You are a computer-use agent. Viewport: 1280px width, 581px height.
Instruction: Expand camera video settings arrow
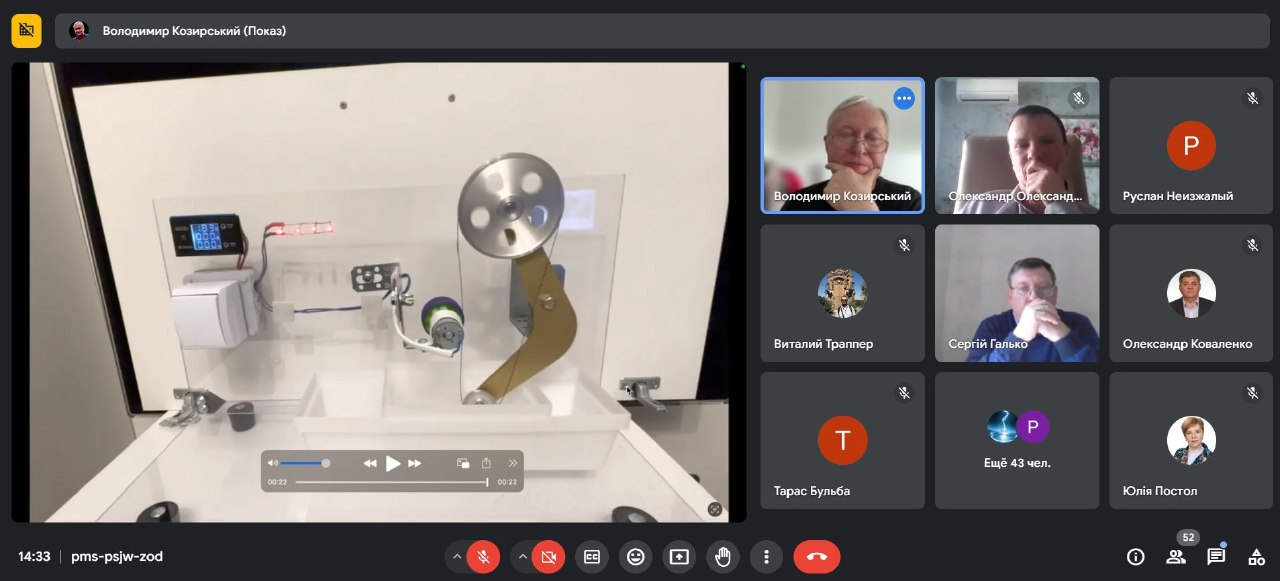(x=522, y=556)
